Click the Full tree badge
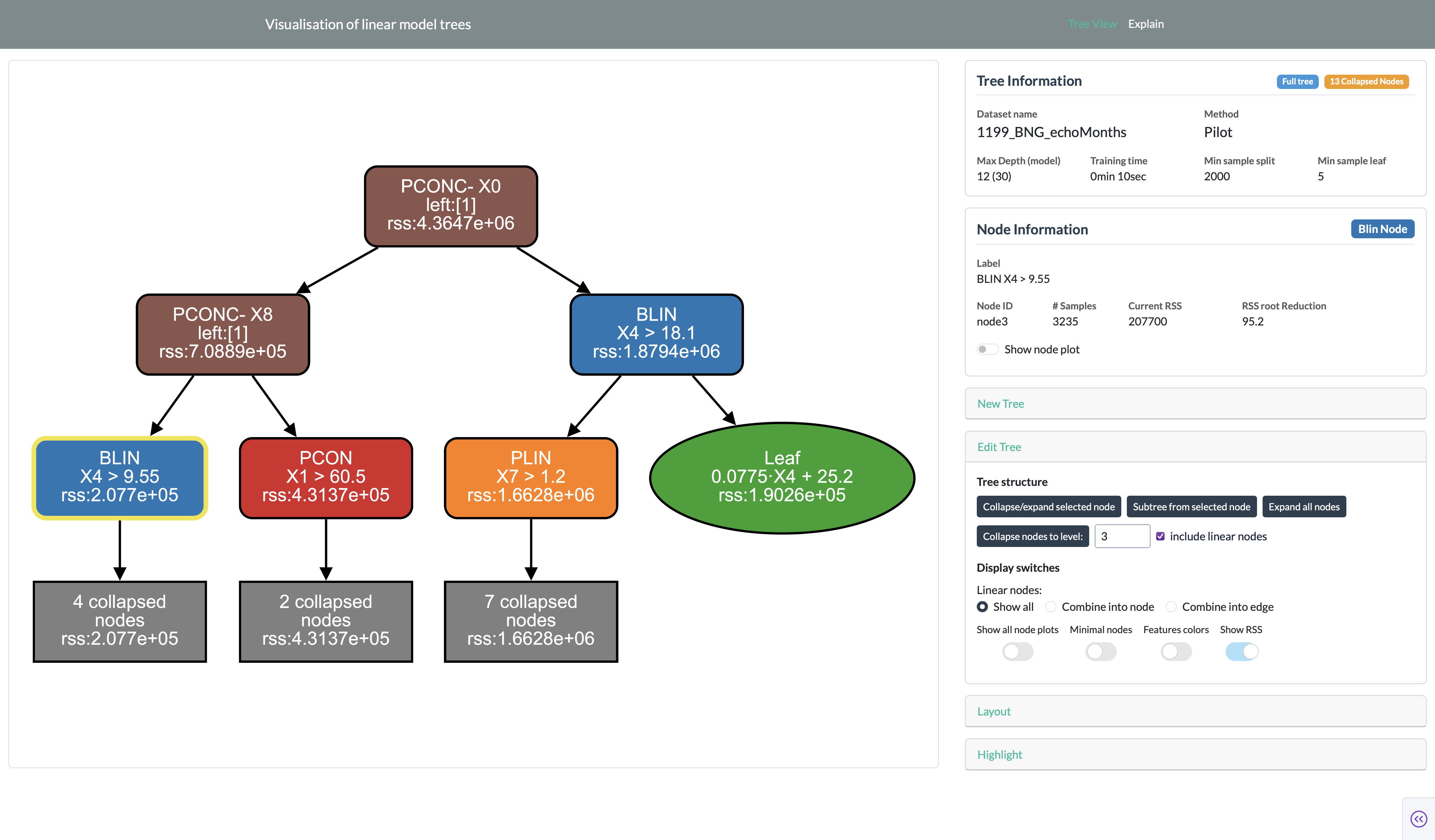This screenshot has width=1435, height=840. (x=1297, y=81)
